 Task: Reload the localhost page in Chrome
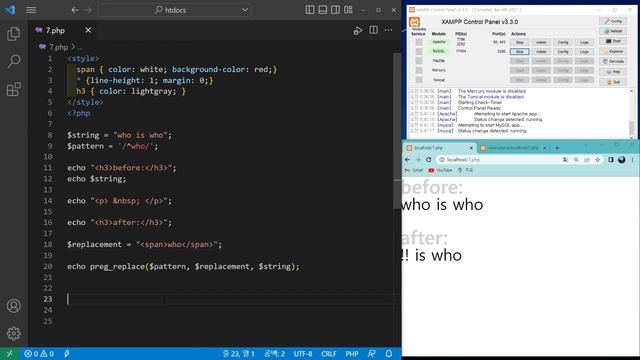429,160
